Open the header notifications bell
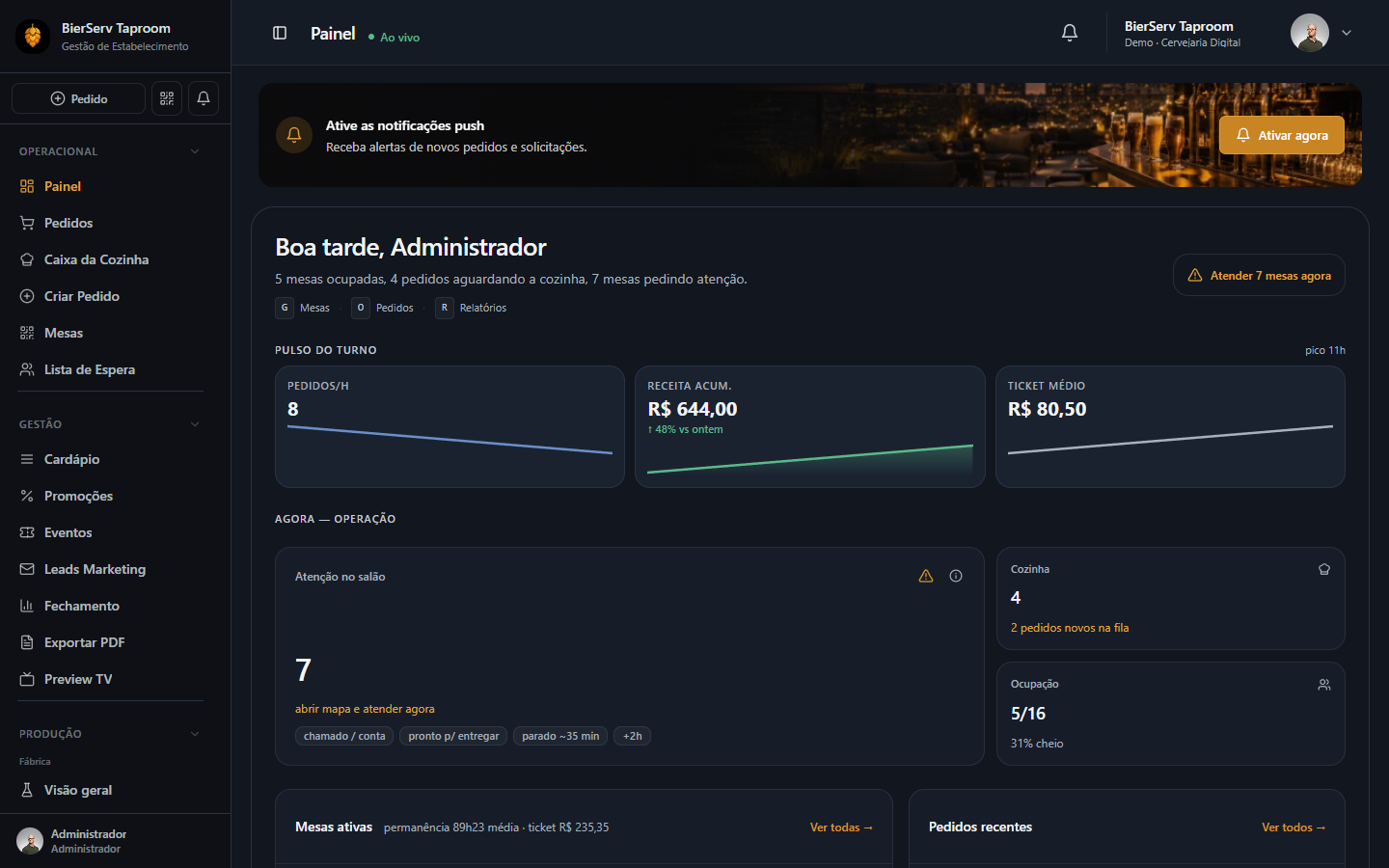Viewport: 1389px width, 868px height. point(1070,33)
